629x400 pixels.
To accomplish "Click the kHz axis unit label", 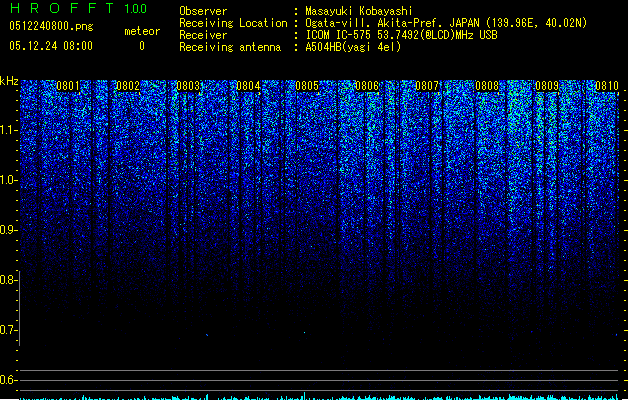I will [x=9, y=81].
